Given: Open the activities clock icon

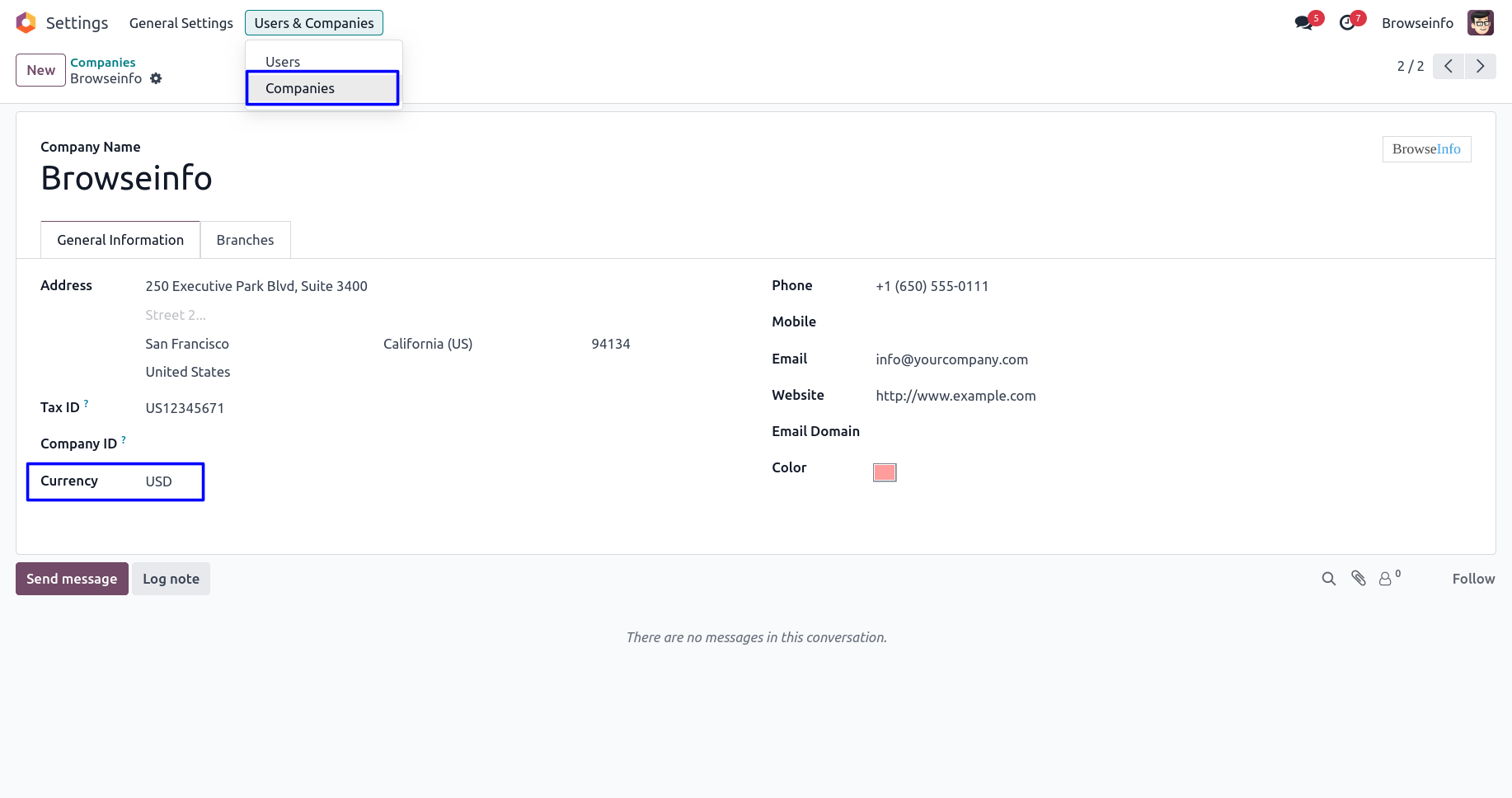Looking at the screenshot, I should (1347, 23).
